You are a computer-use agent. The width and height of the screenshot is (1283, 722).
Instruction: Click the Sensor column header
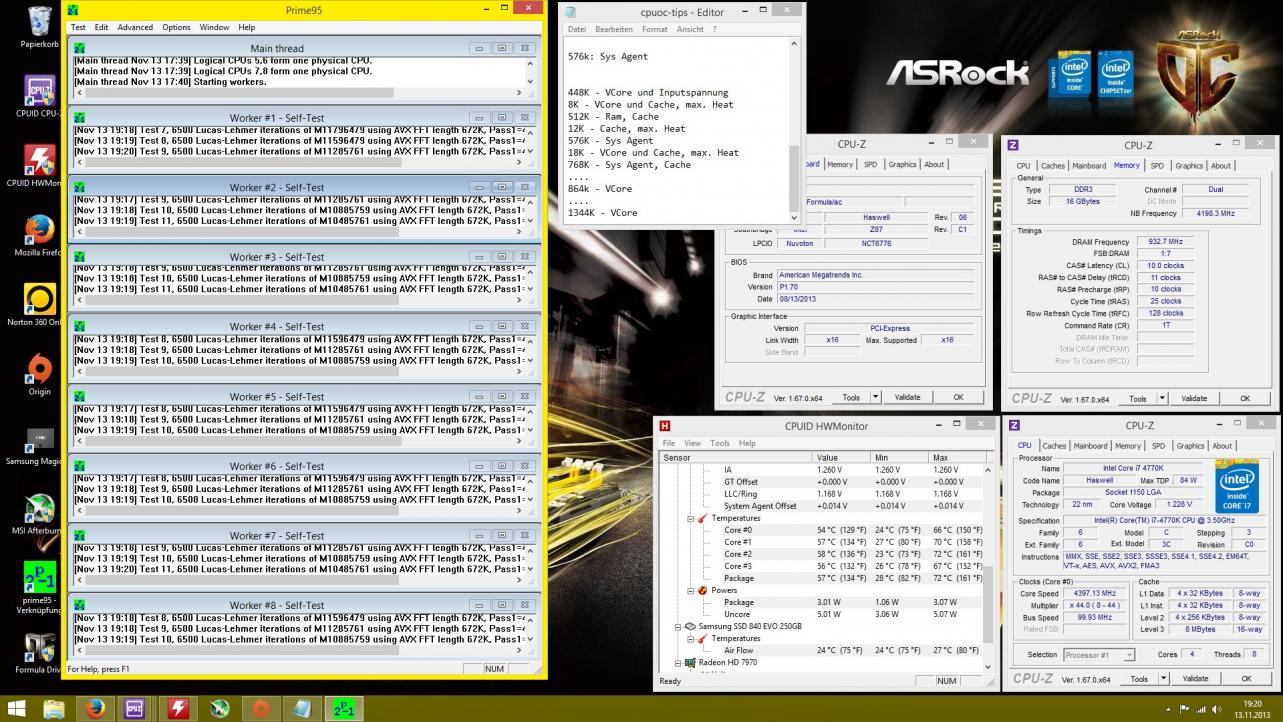(736, 457)
